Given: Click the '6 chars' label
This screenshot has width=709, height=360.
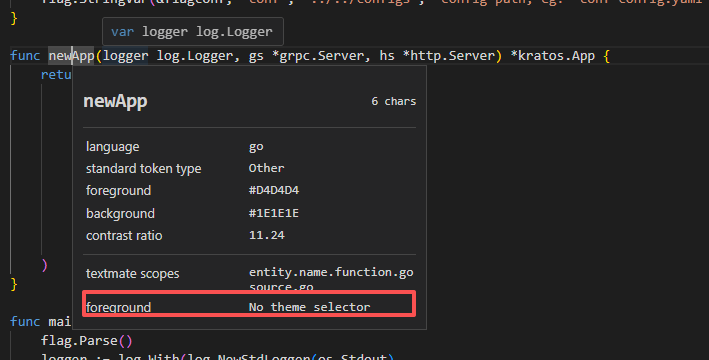Looking at the screenshot, I should pyautogui.click(x=393, y=101).
